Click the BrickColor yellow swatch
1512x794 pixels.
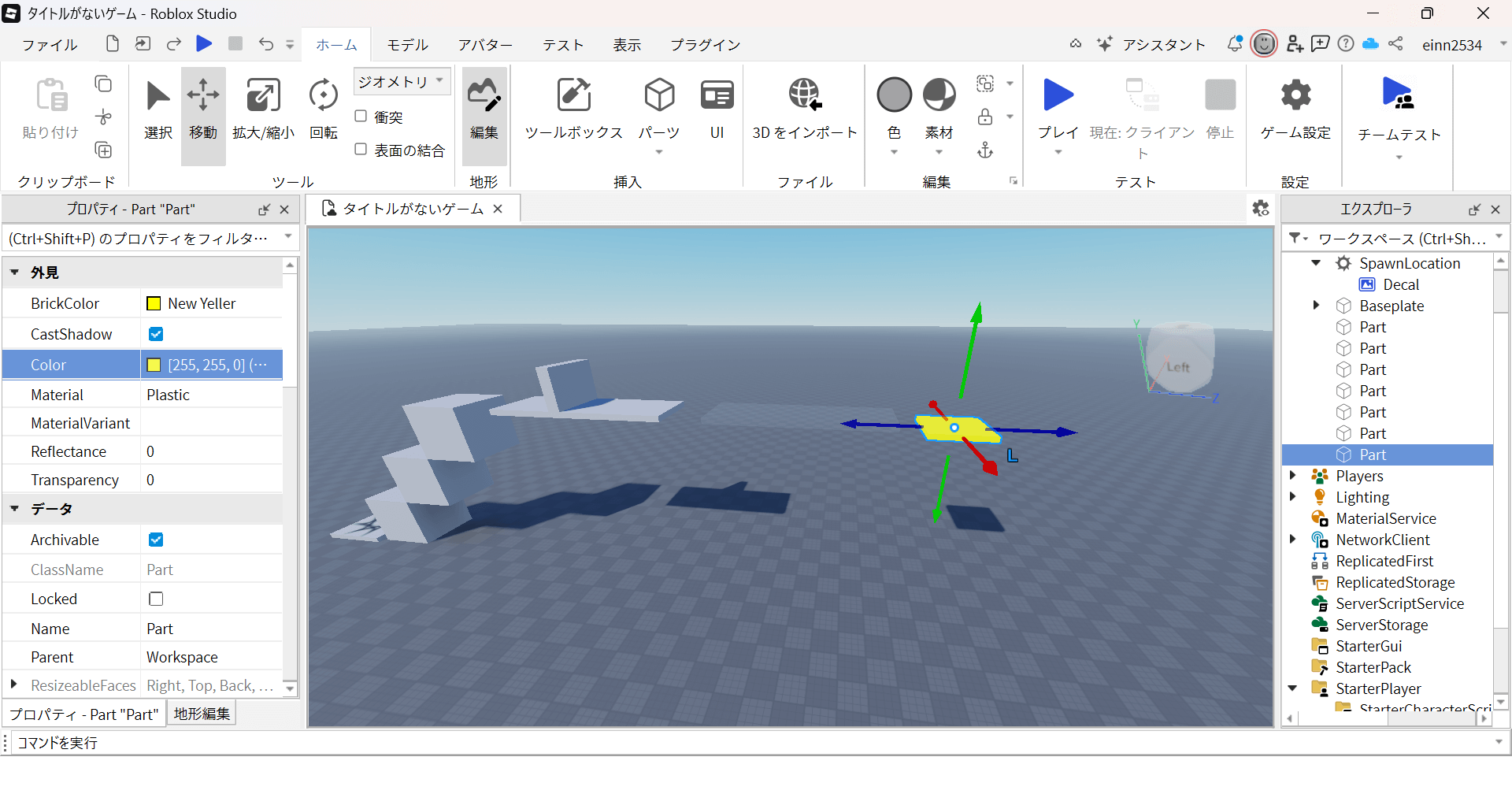[154, 303]
